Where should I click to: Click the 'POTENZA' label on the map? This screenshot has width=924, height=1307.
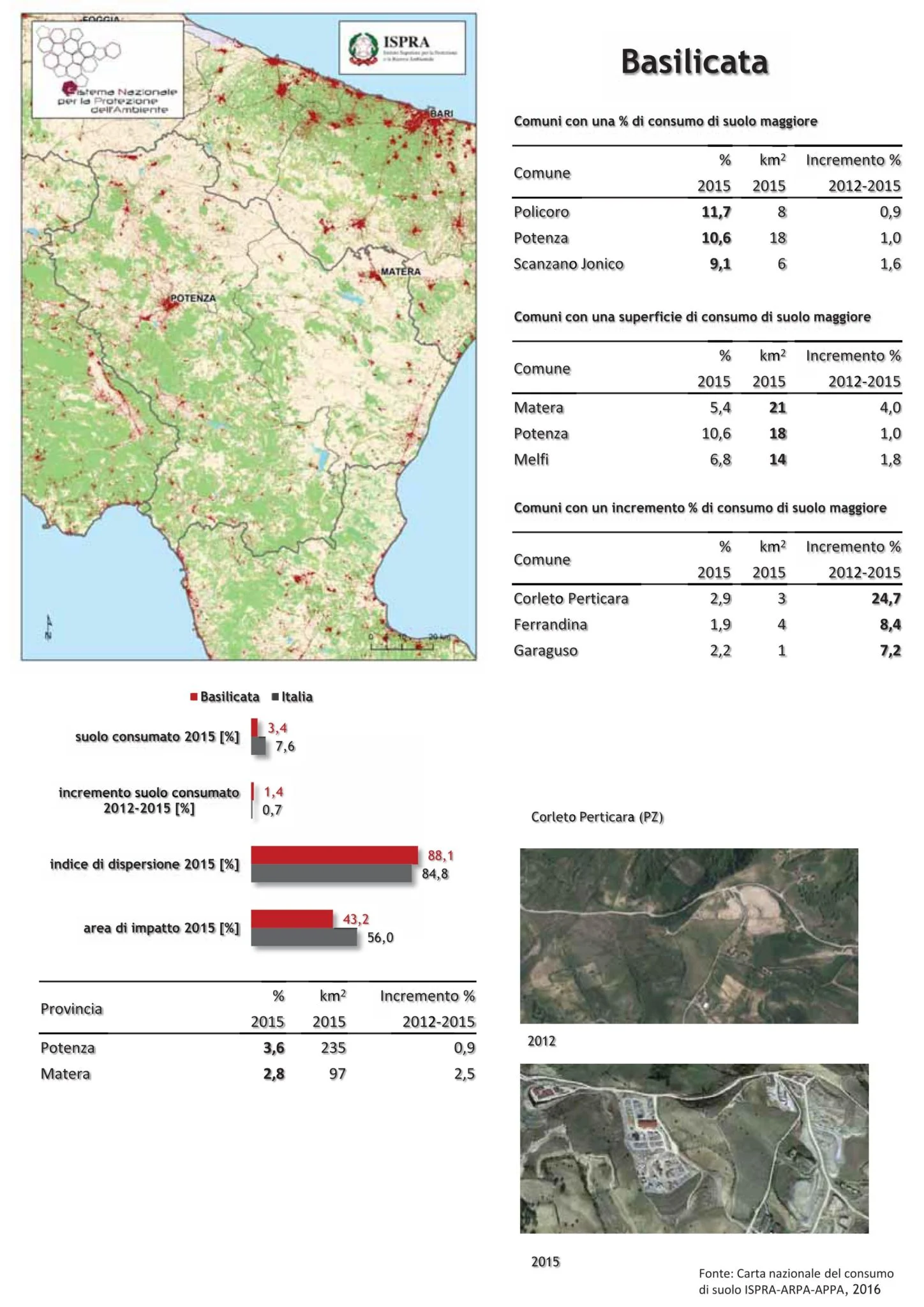[193, 298]
